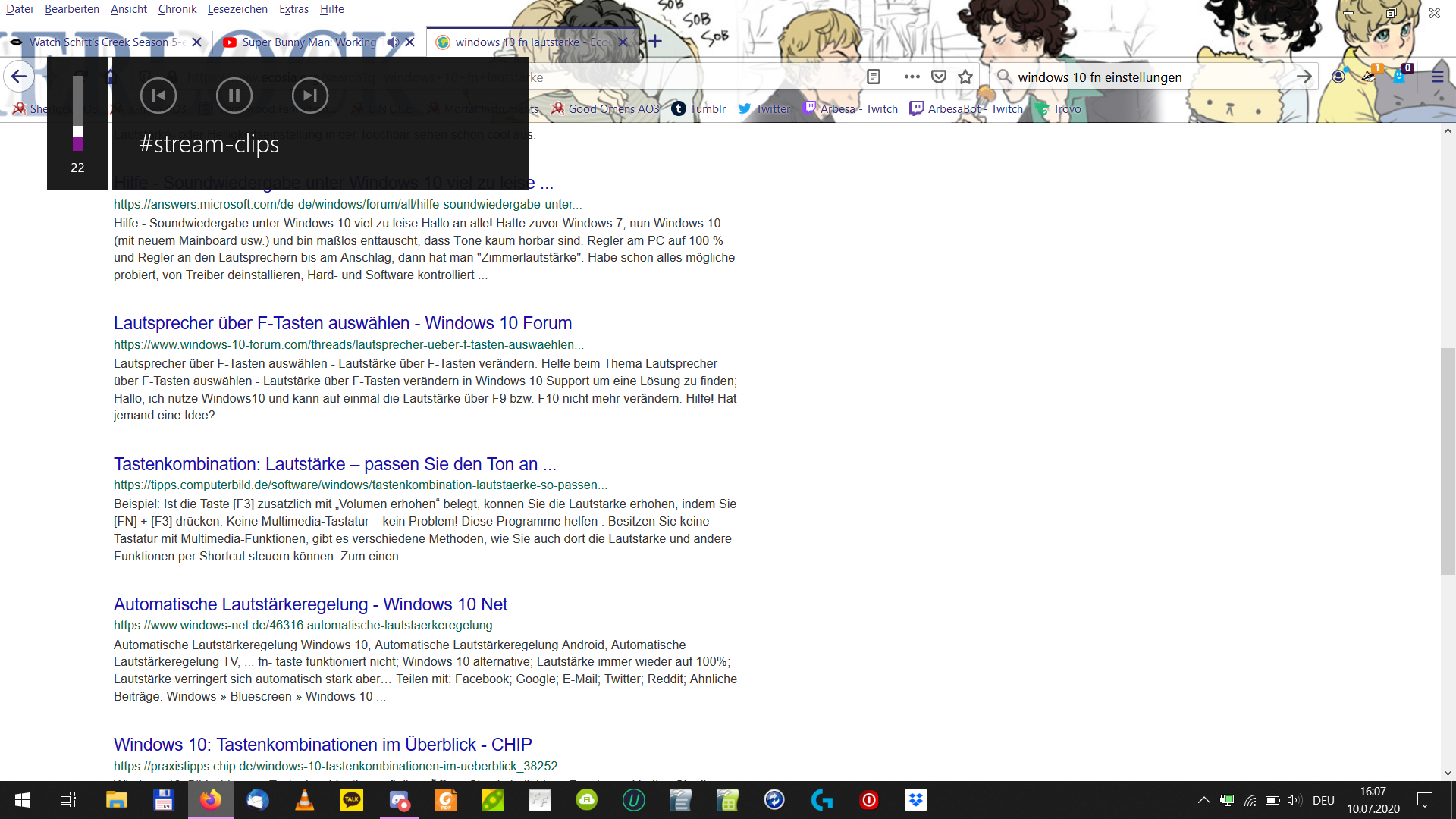Open the Hilfe menu
Viewport: 1456px width, 819px height.
point(332,9)
